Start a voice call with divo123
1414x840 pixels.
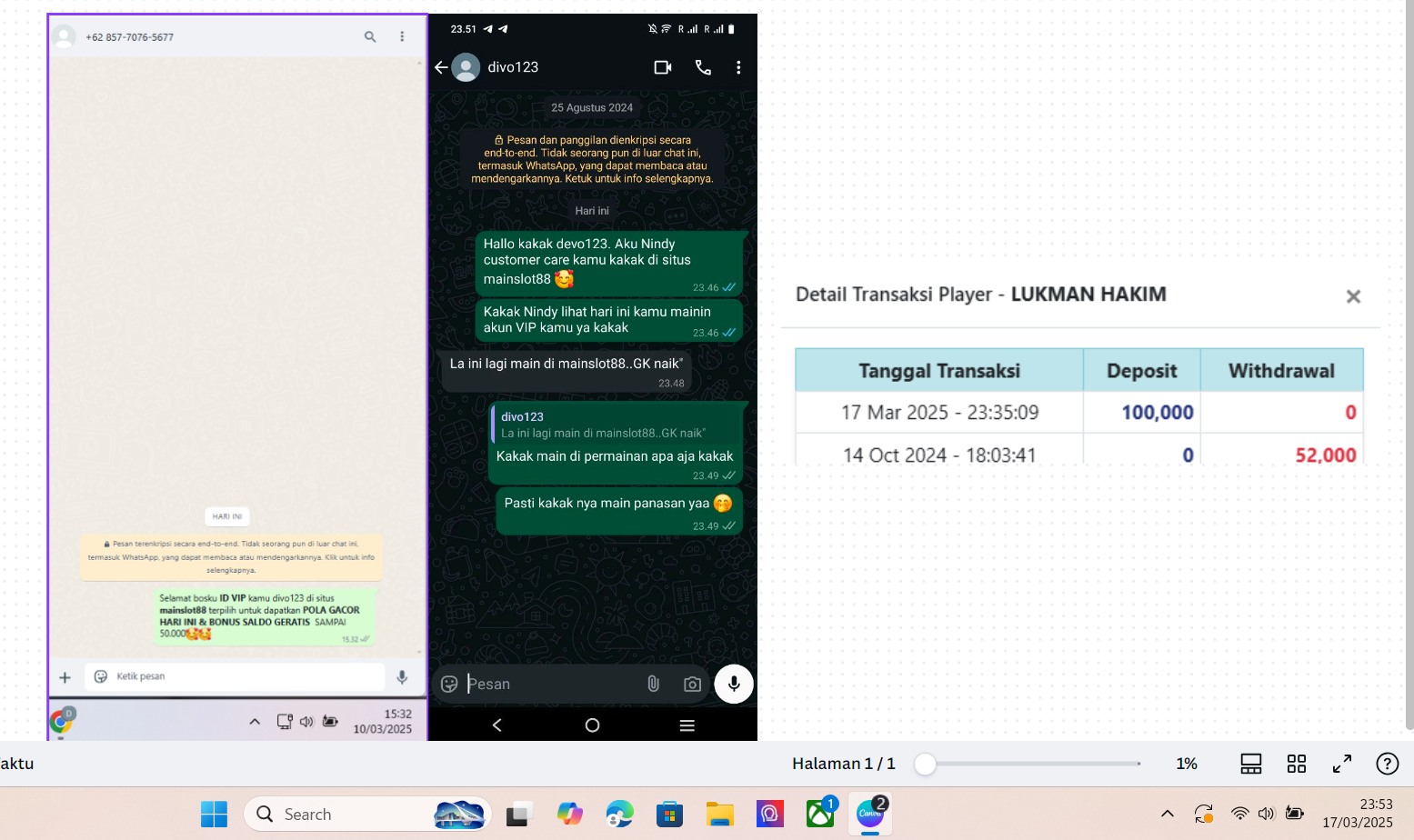tap(703, 67)
